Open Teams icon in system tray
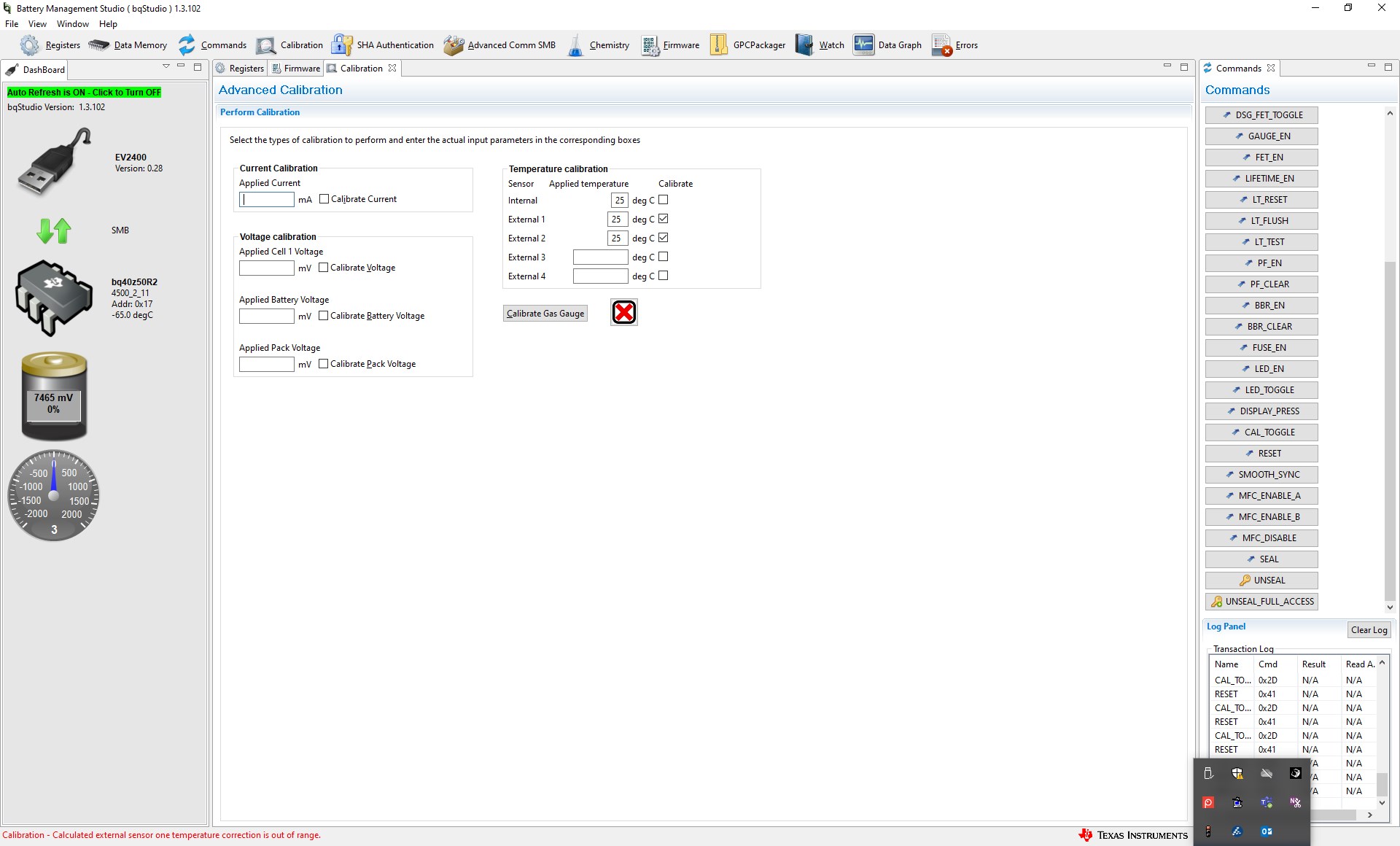1400x846 pixels. click(x=1267, y=802)
